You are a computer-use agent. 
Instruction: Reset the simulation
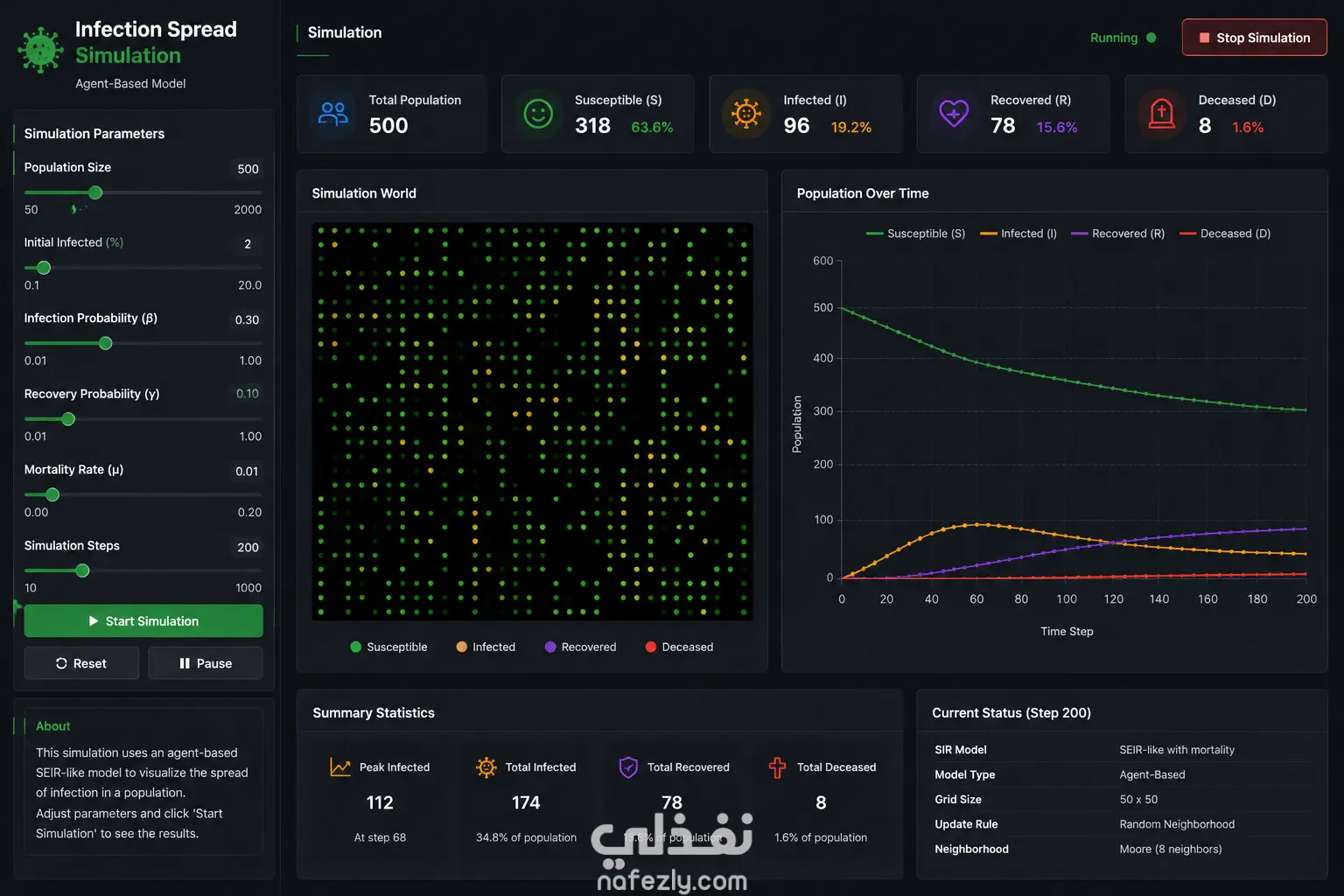81,663
